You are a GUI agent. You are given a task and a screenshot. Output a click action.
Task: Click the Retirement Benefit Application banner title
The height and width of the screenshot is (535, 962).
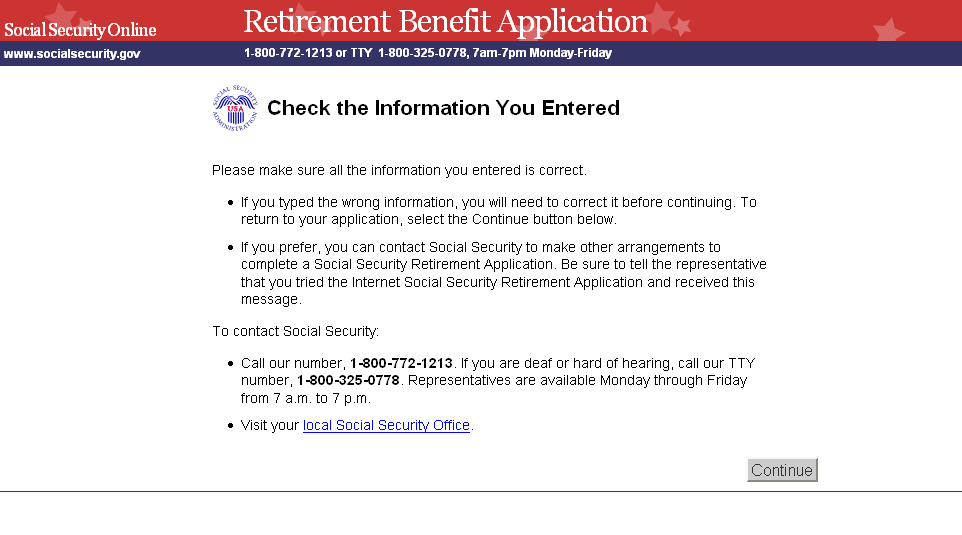446,21
